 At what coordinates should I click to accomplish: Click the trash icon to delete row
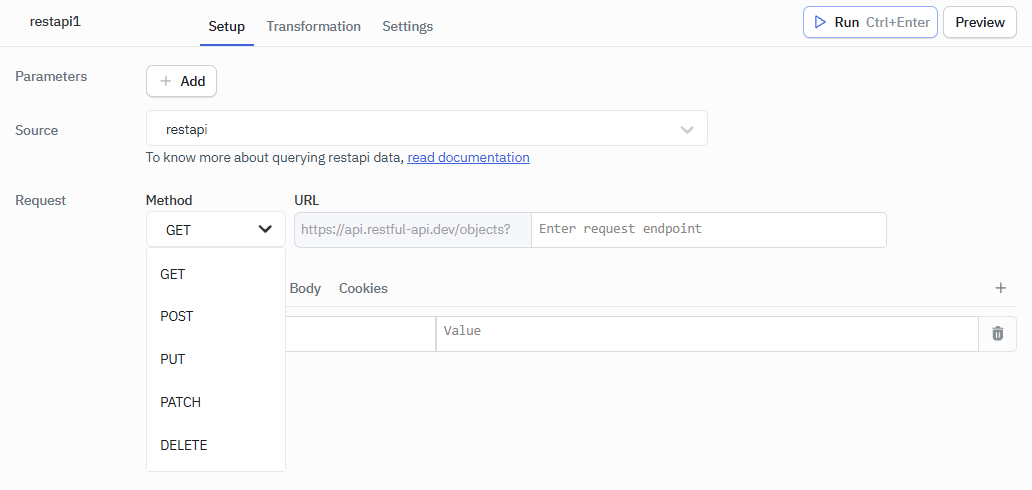pos(997,334)
